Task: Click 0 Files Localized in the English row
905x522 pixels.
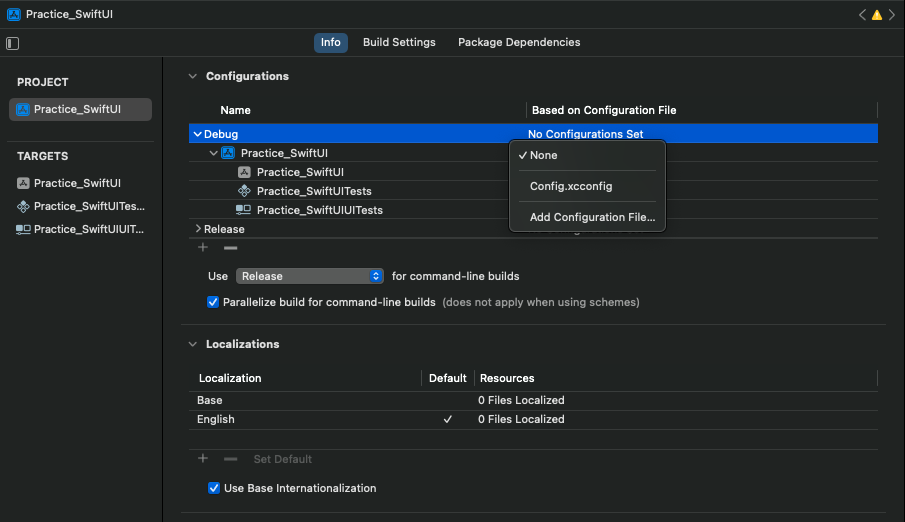Action: (x=521, y=419)
